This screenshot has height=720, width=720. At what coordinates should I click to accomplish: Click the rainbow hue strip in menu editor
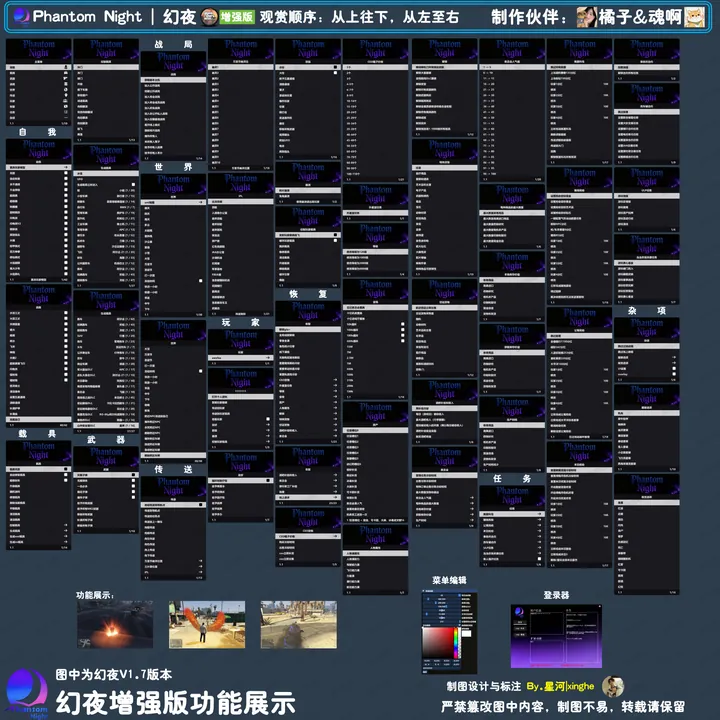click(456, 642)
